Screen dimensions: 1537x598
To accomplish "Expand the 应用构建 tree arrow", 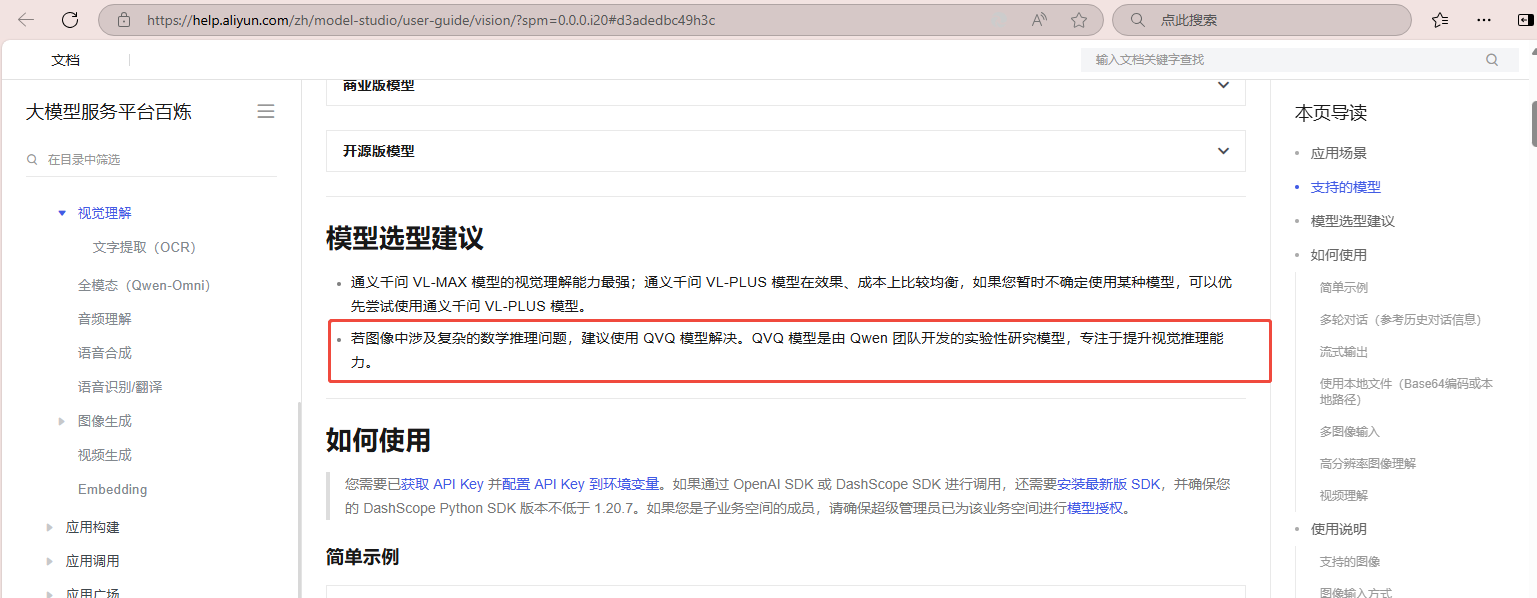I will coord(50,527).
